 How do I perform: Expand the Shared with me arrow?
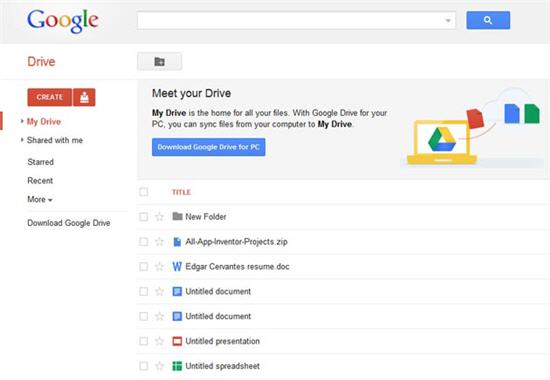coord(22,140)
